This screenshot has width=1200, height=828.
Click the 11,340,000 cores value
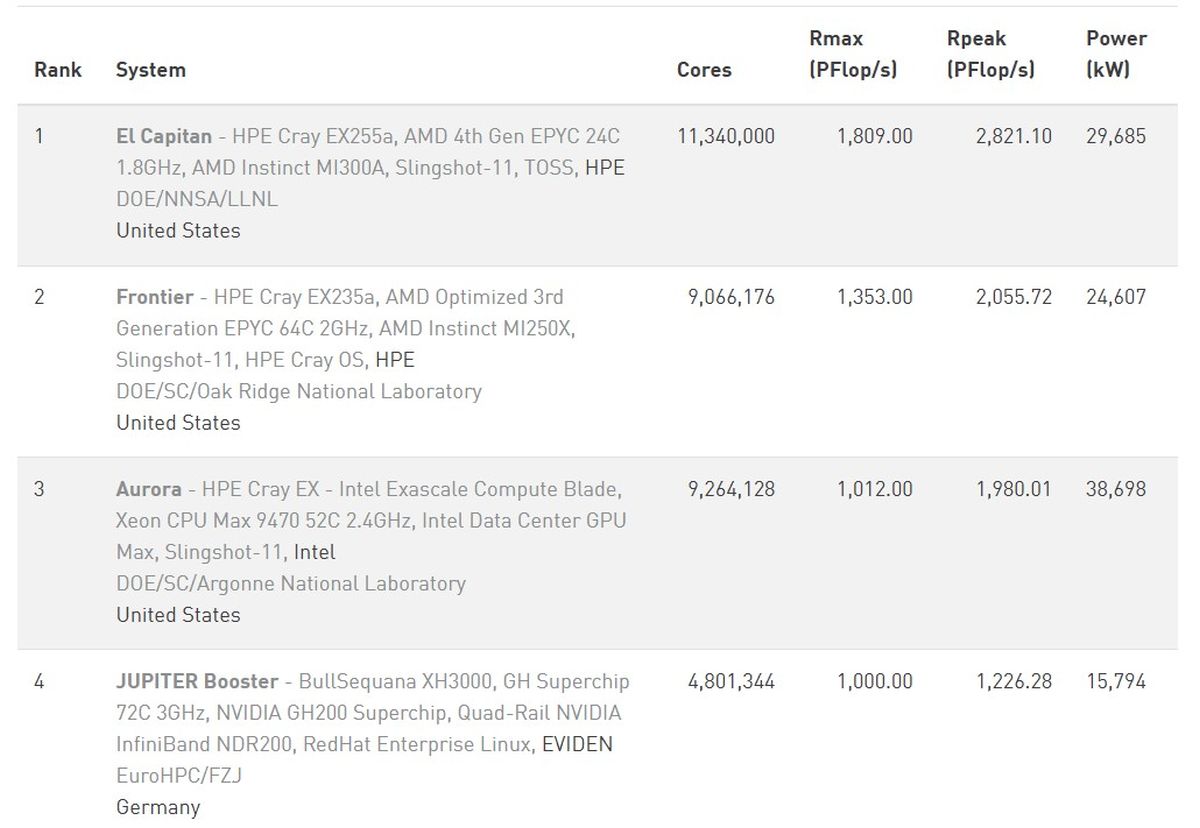726,136
